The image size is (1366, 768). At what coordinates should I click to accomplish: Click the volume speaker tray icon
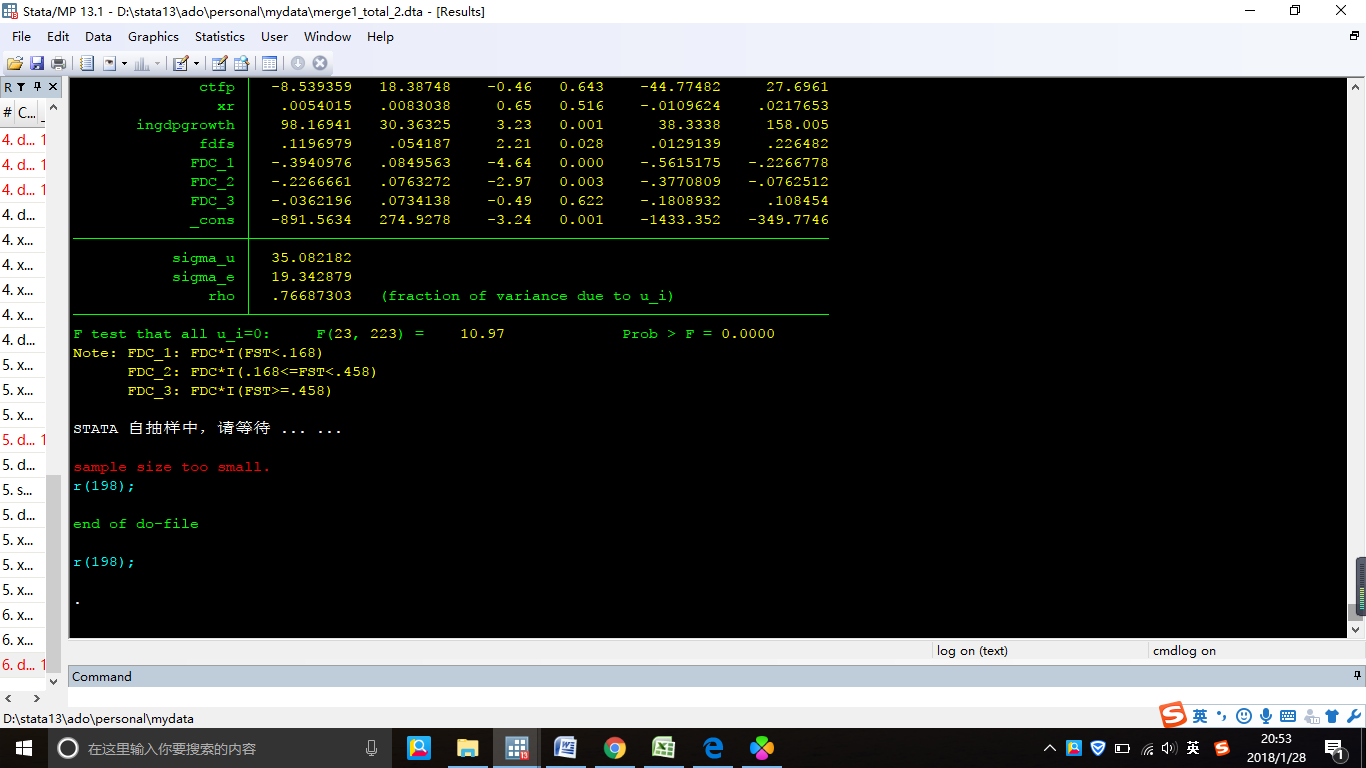pos(1169,748)
